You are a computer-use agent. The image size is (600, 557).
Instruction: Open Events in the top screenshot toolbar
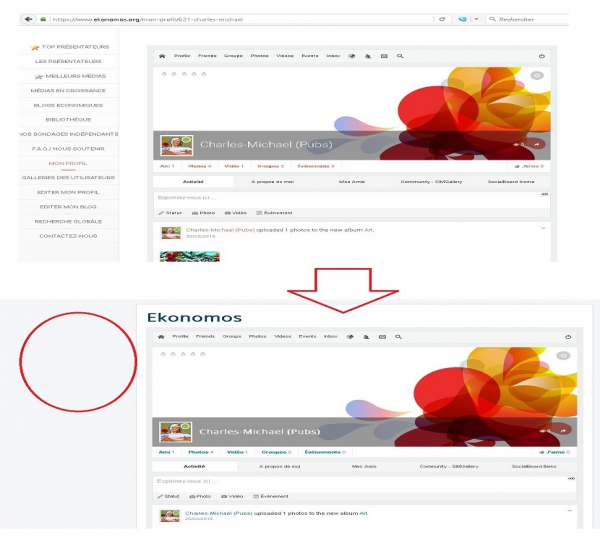pos(310,56)
